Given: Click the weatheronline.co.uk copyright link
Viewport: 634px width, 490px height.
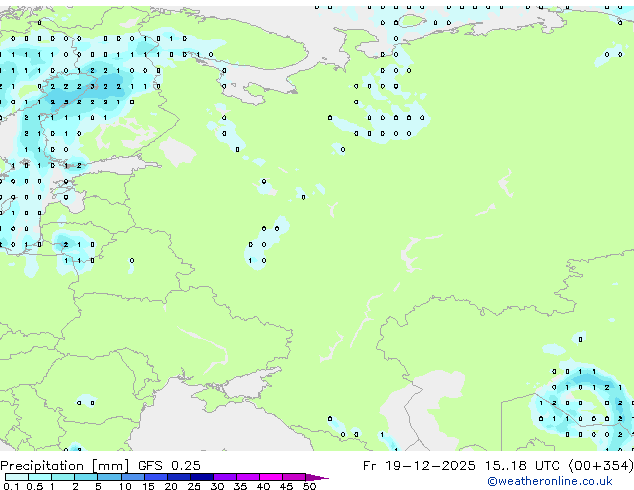Looking at the screenshot, I should (550, 481).
